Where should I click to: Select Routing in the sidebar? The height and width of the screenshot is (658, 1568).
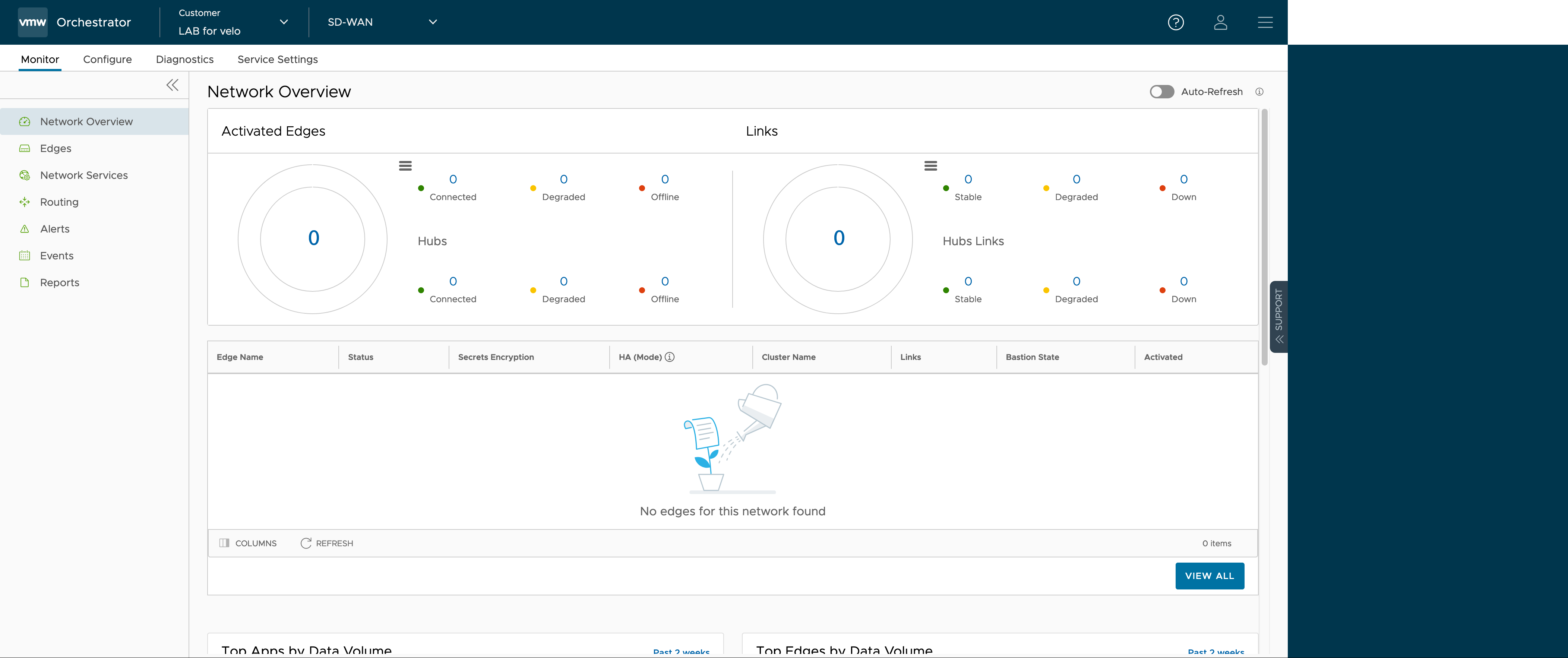click(x=59, y=202)
